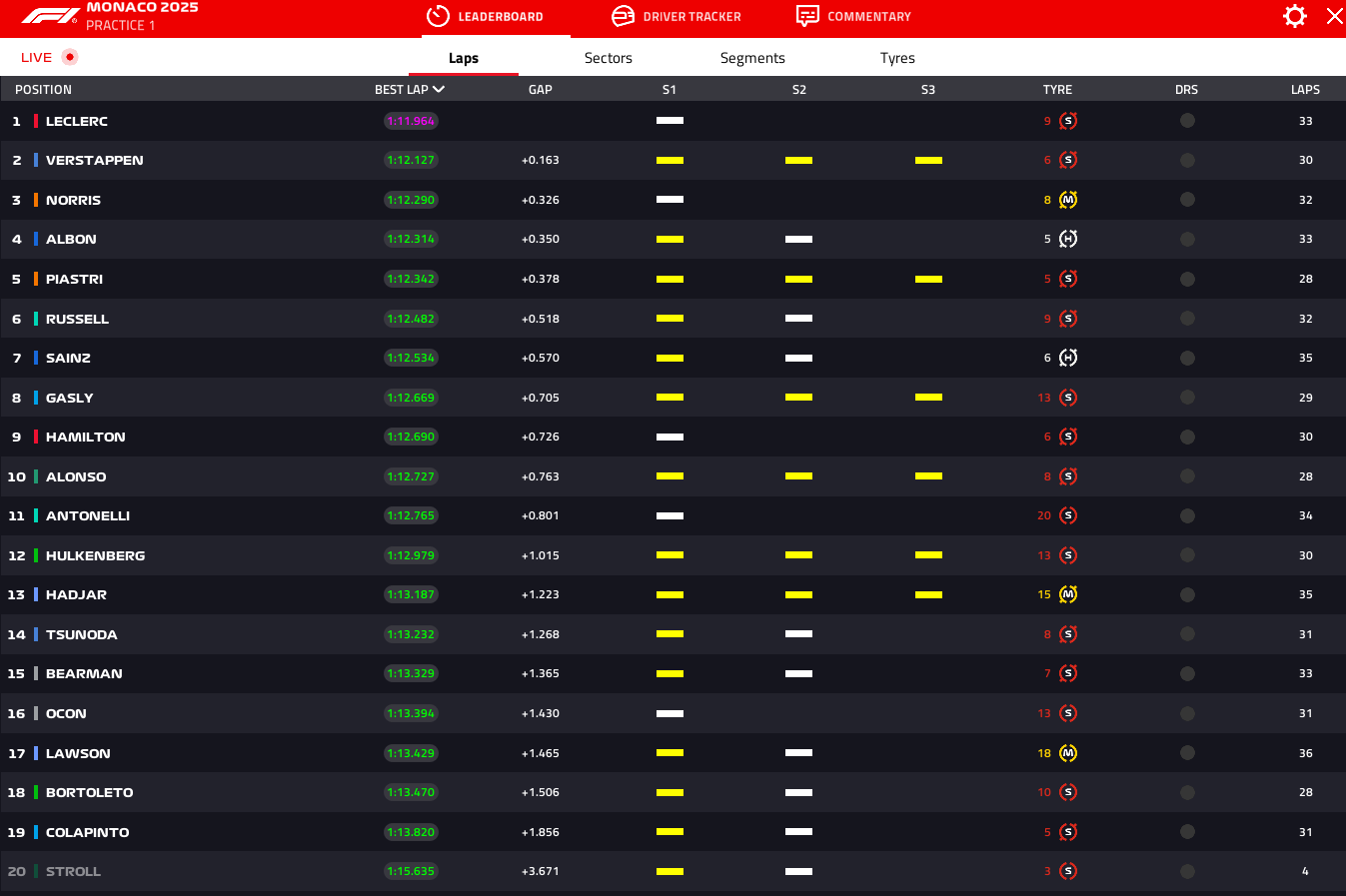Click Verstappen's yellow S3 sector bar
1346x896 pixels.
coord(928,160)
